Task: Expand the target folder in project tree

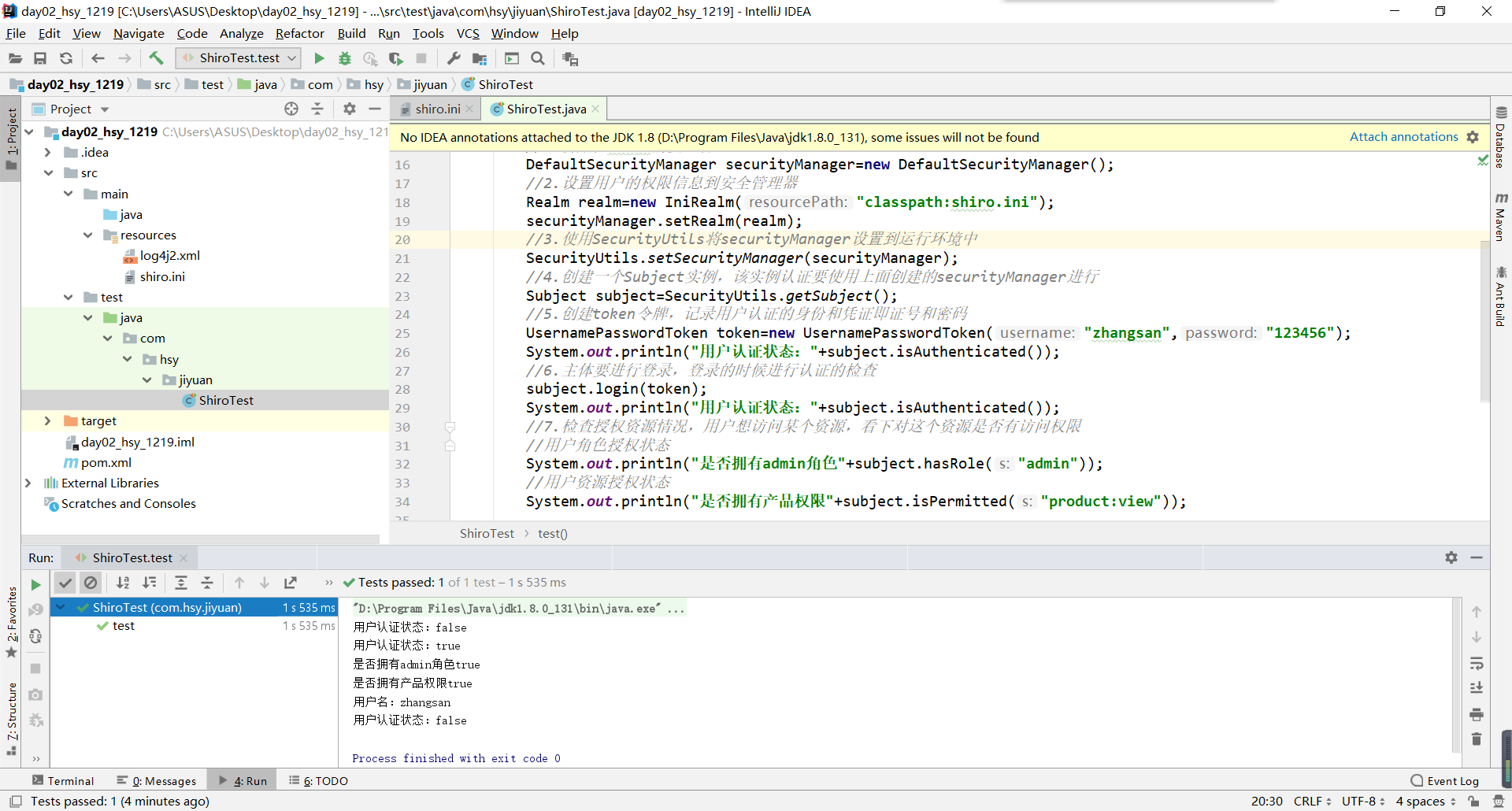Action: coord(47,421)
